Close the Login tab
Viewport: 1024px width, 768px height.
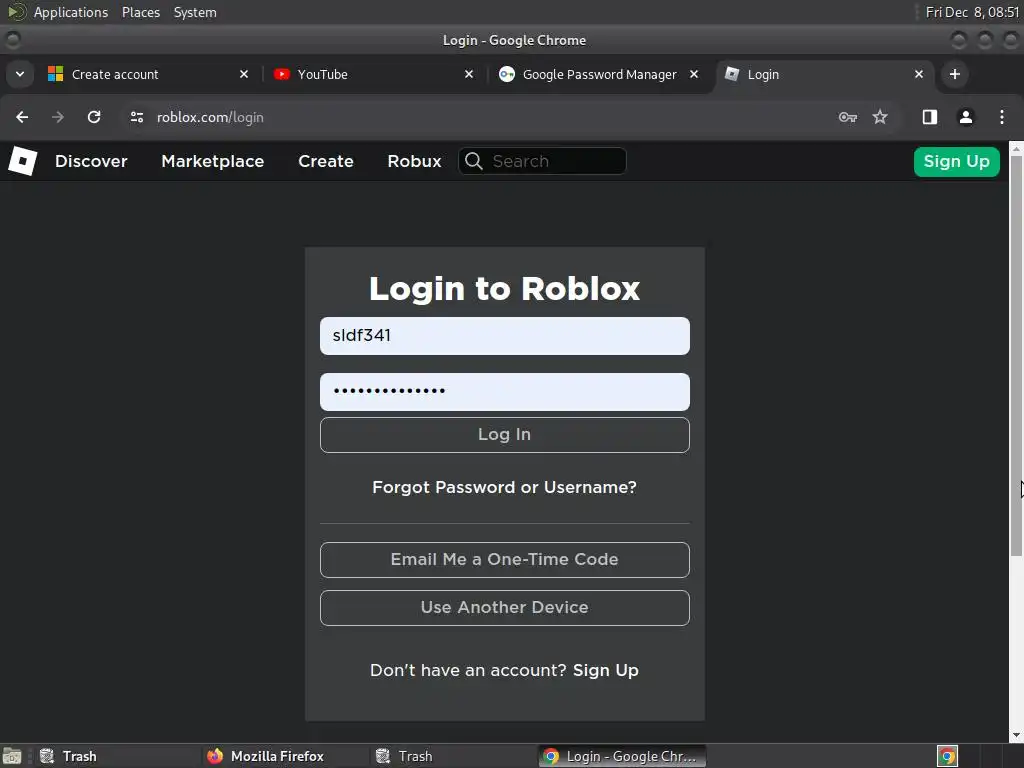point(919,74)
